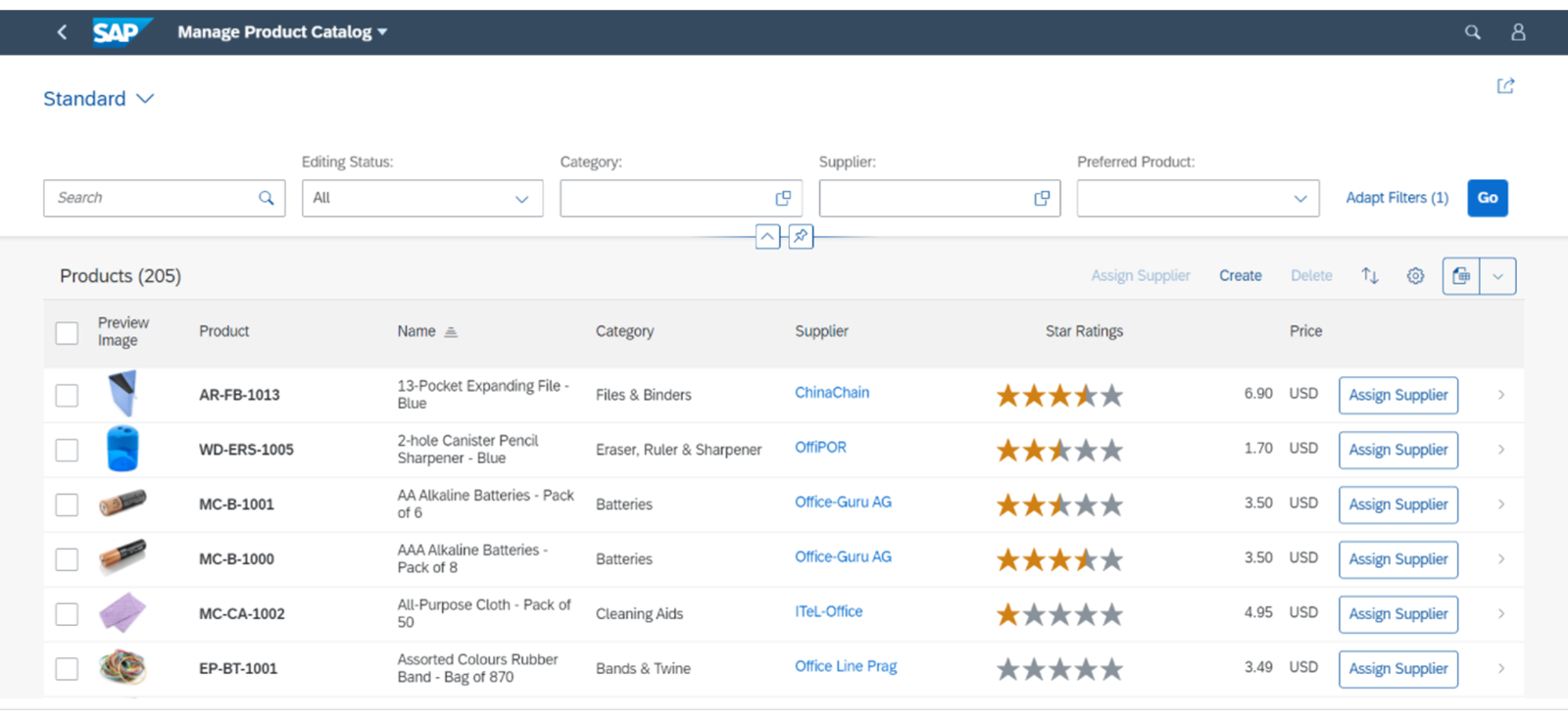The height and width of the screenshot is (720, 1568).
Task: Pin the filter header bar
Action: click(x=801, y=236)
